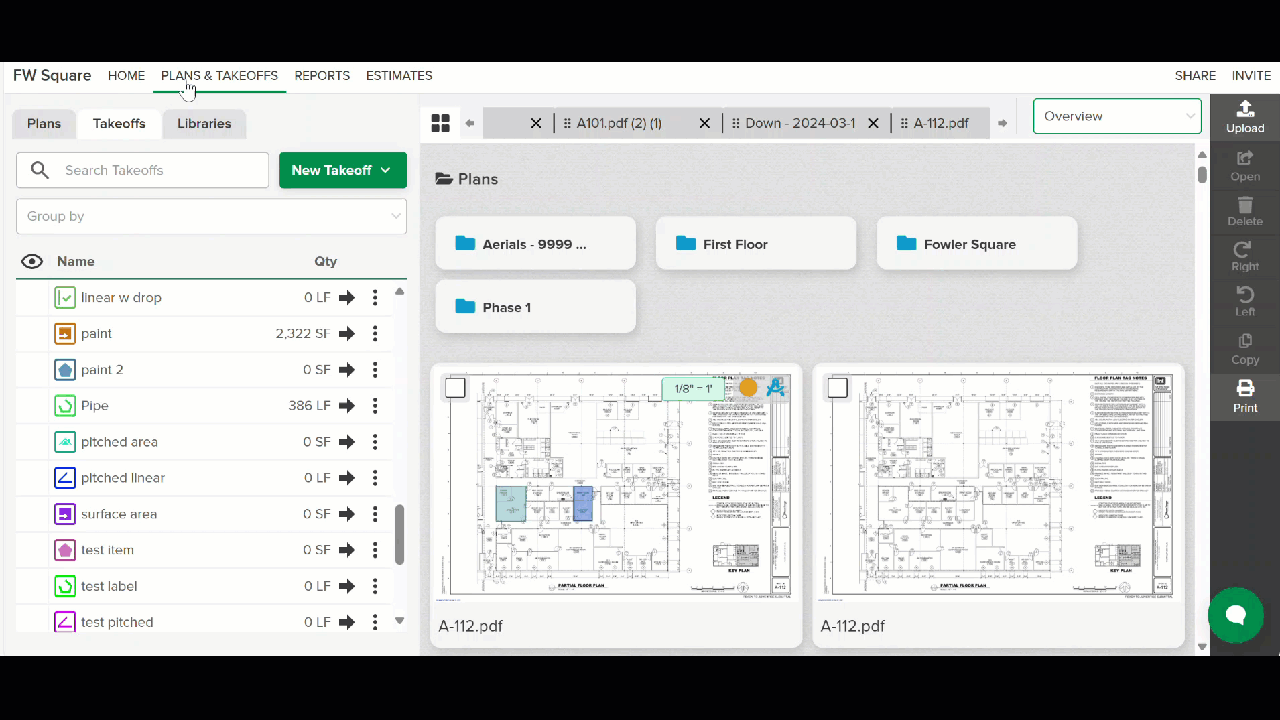Click the 1/8" = 1' scale badge
The image size is (1280, 720).
[693, 389]
